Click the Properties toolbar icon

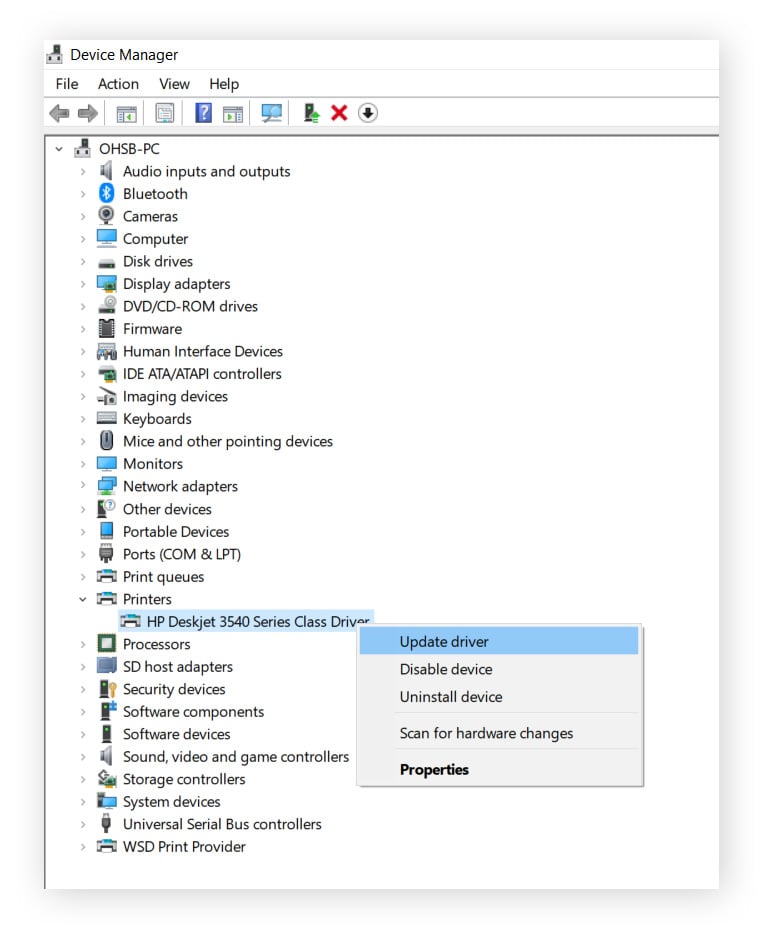click(x=165, y=113)
